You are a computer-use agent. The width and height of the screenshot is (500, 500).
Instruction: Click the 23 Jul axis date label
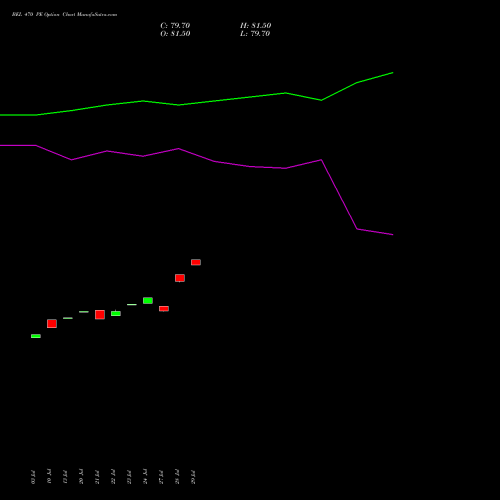pyautogui.click(x=129, y=477)
